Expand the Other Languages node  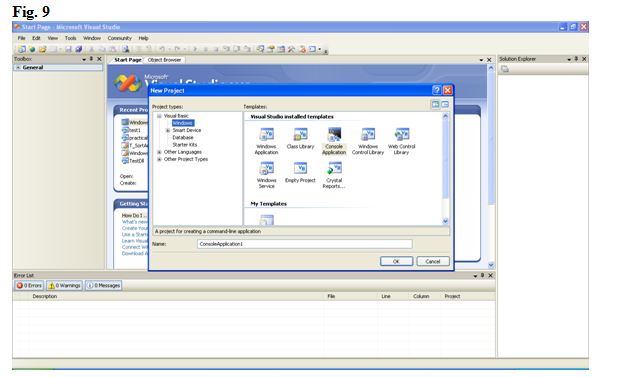[159, 152]
